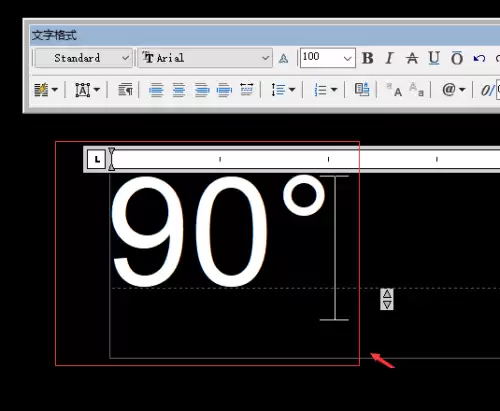
Task: Open the multiline text justification menu
Action: pos(86,90)
